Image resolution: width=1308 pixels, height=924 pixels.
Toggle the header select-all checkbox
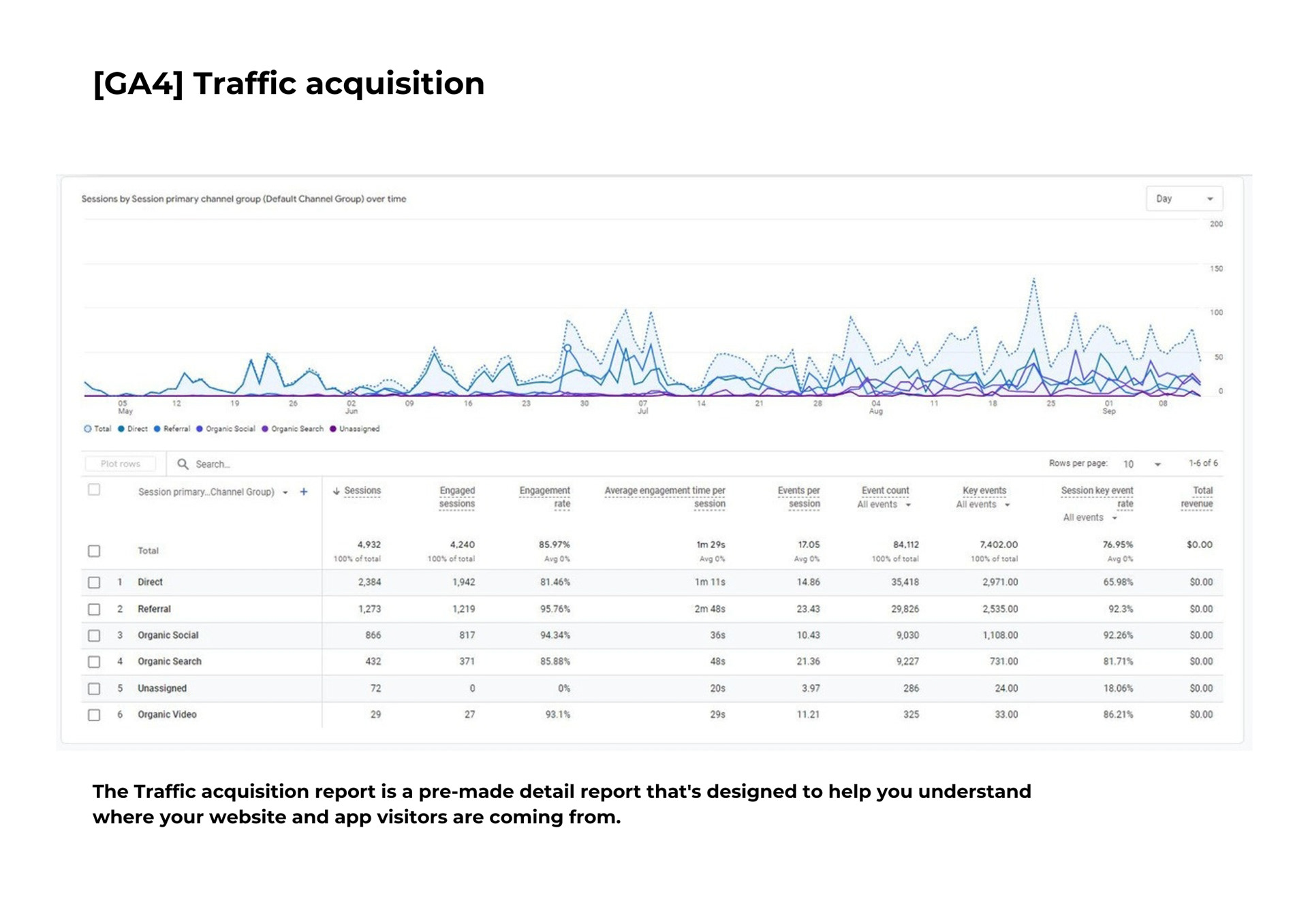94,490
